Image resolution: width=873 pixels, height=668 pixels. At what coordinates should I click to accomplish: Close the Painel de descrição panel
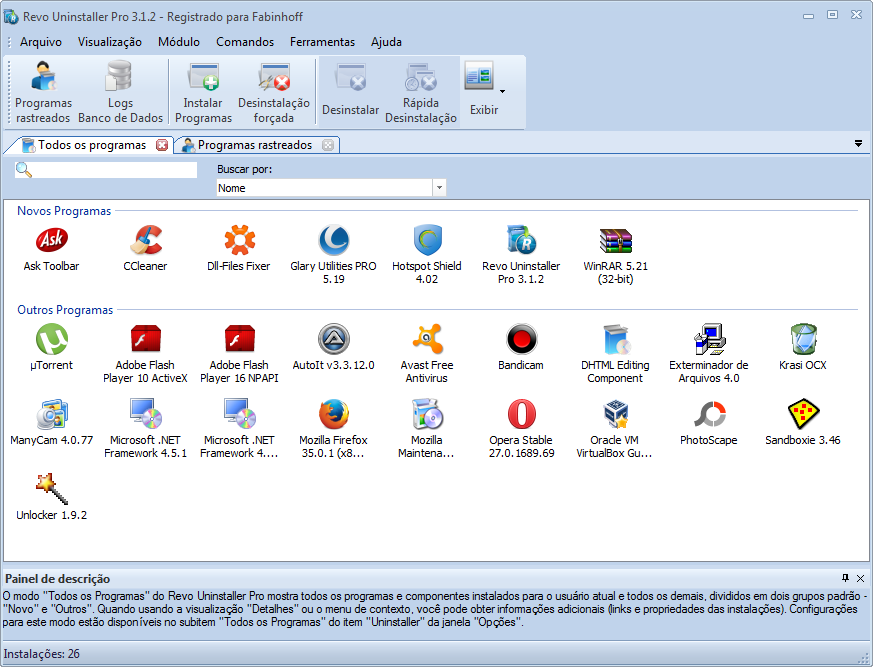click(x=861, y=578)
